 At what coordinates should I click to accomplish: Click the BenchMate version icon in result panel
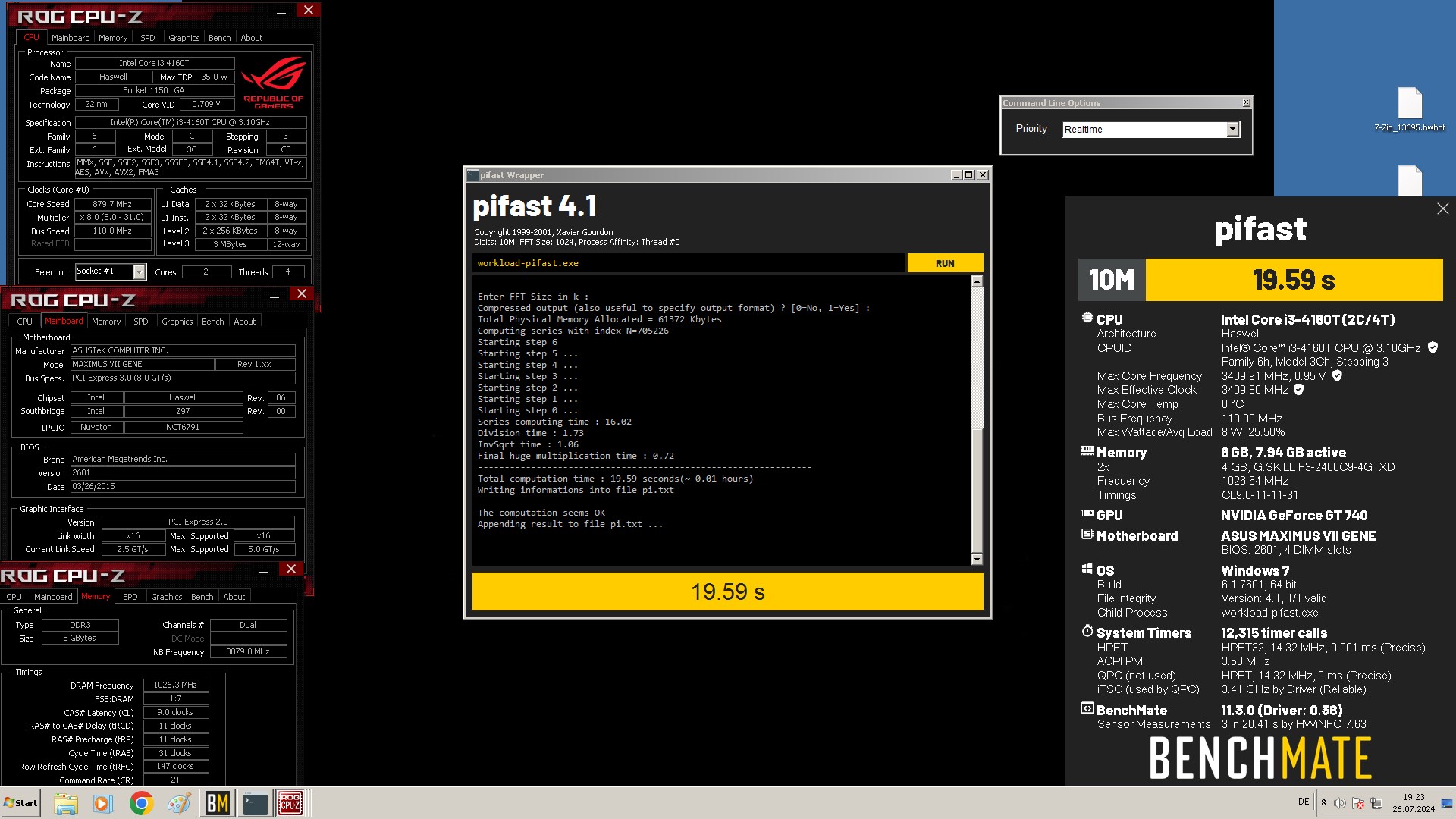[x=1087, y=709]
